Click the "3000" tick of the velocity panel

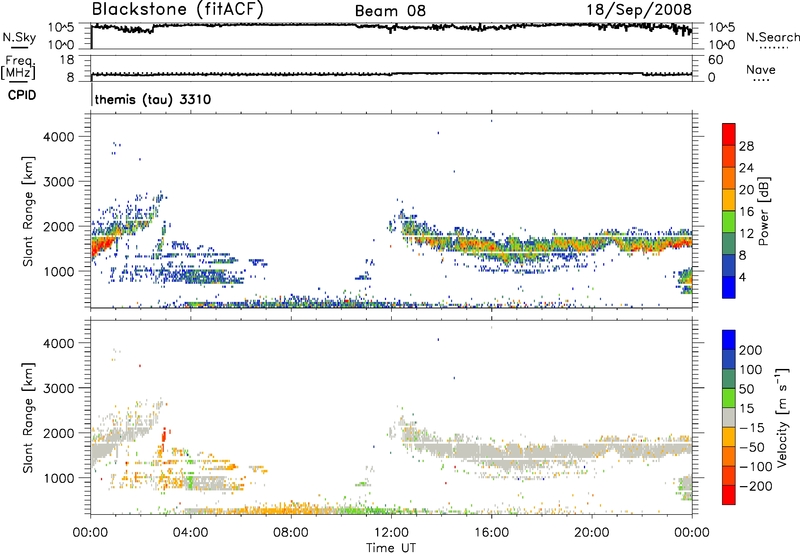tap(59, 388)
